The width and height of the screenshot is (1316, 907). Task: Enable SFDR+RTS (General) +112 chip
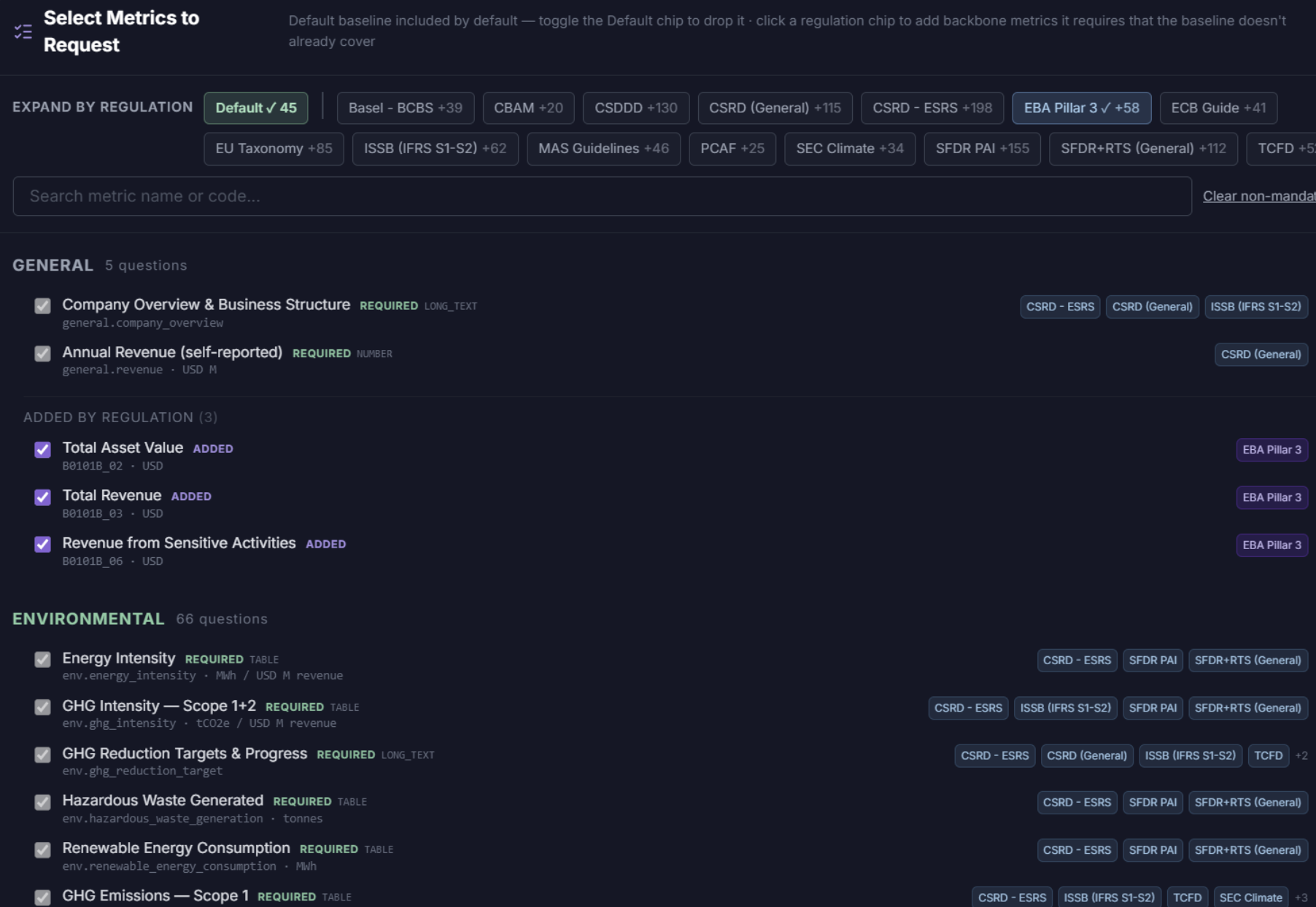click(1143, 149)
